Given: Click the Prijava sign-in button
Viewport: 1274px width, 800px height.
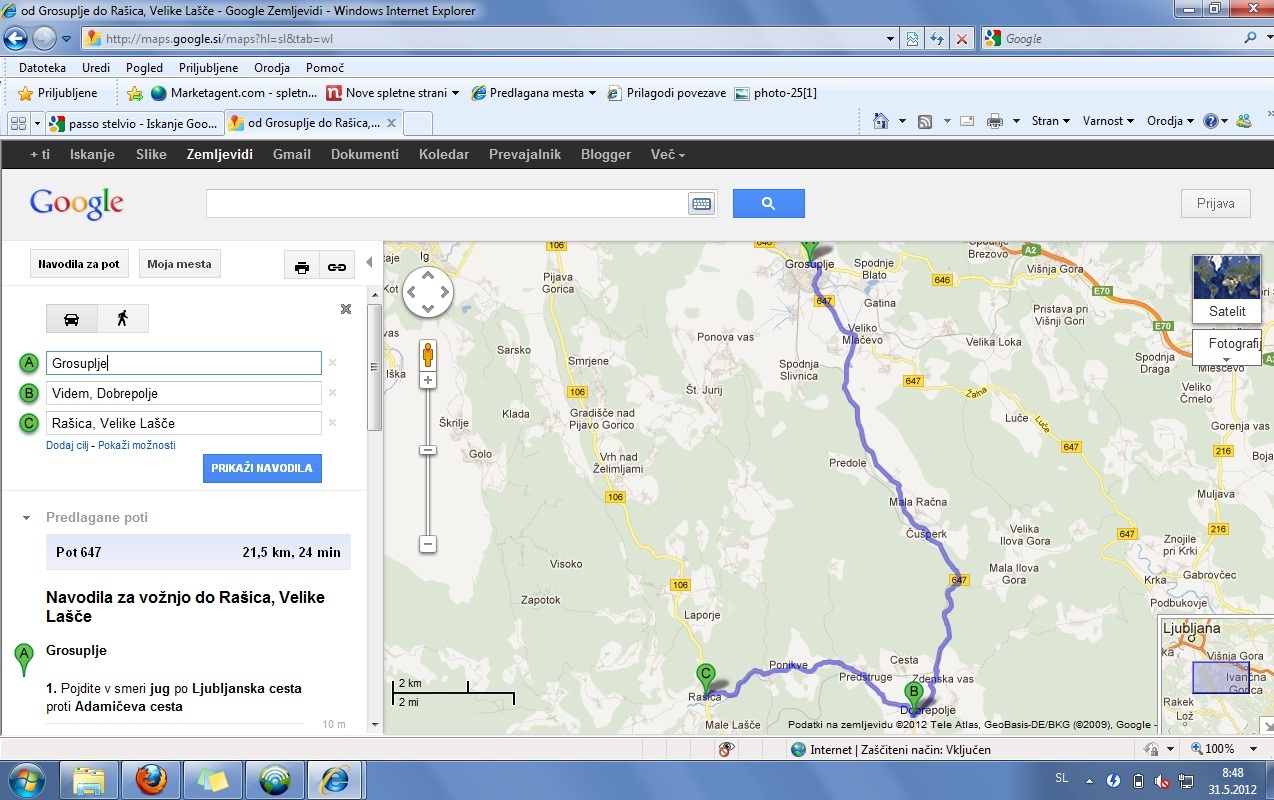Looking at the screenshot, I should click(1215, 203).
